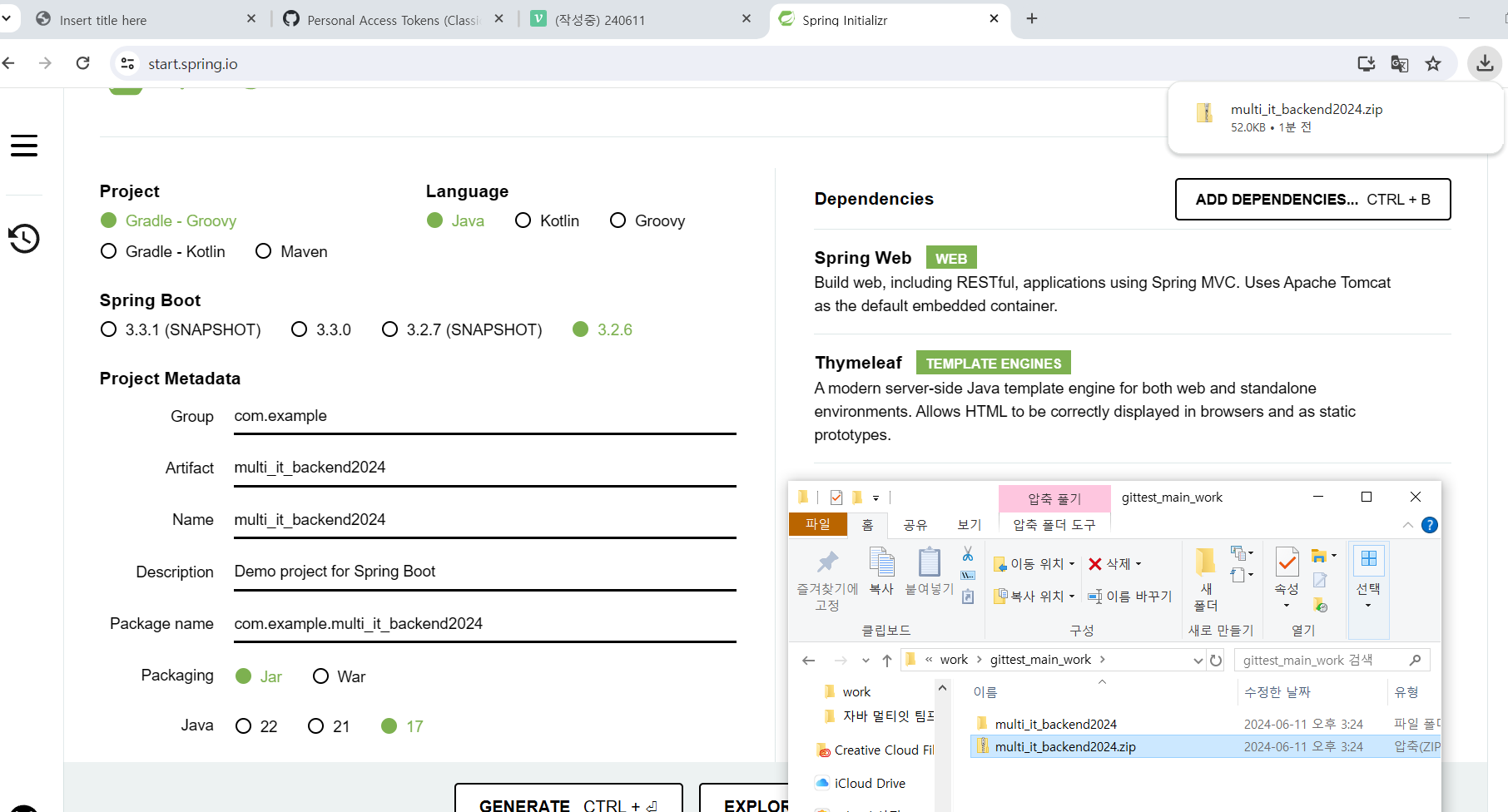
Task: Open the history clock icon in sidebar
Action: click(x=24, y=239)
